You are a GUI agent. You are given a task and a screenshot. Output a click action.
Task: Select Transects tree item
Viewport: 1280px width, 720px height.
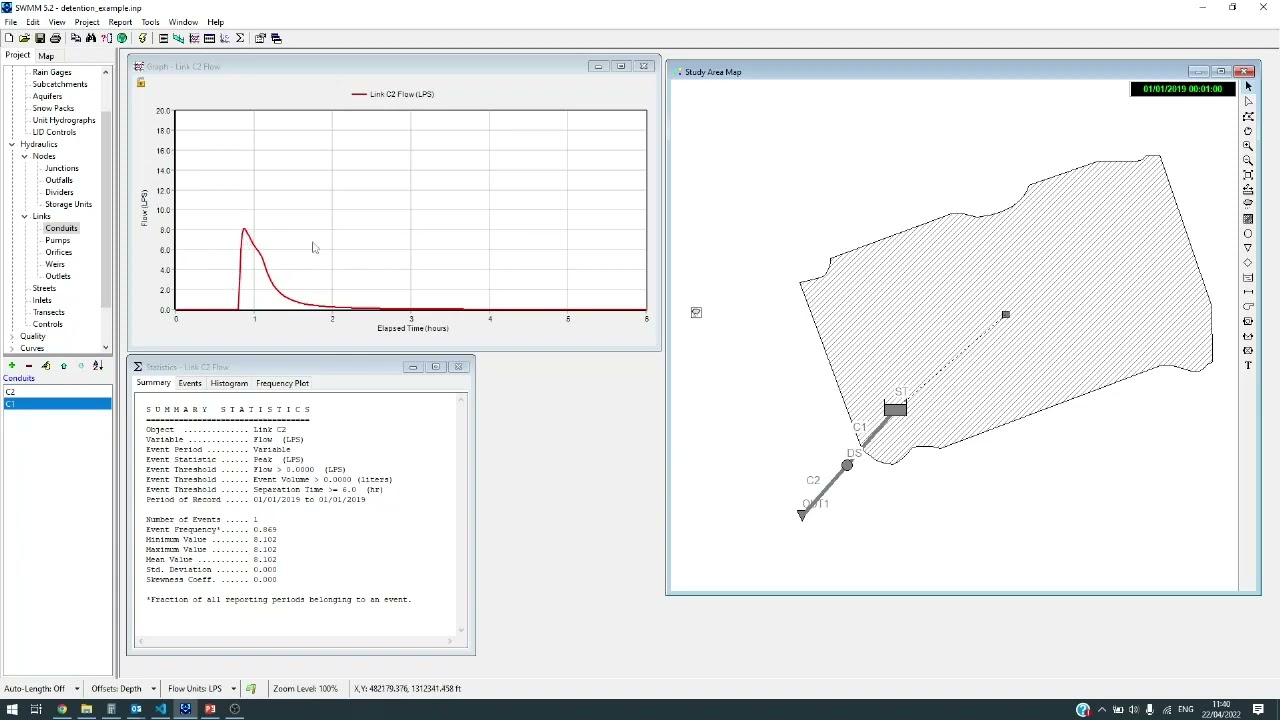48,312
